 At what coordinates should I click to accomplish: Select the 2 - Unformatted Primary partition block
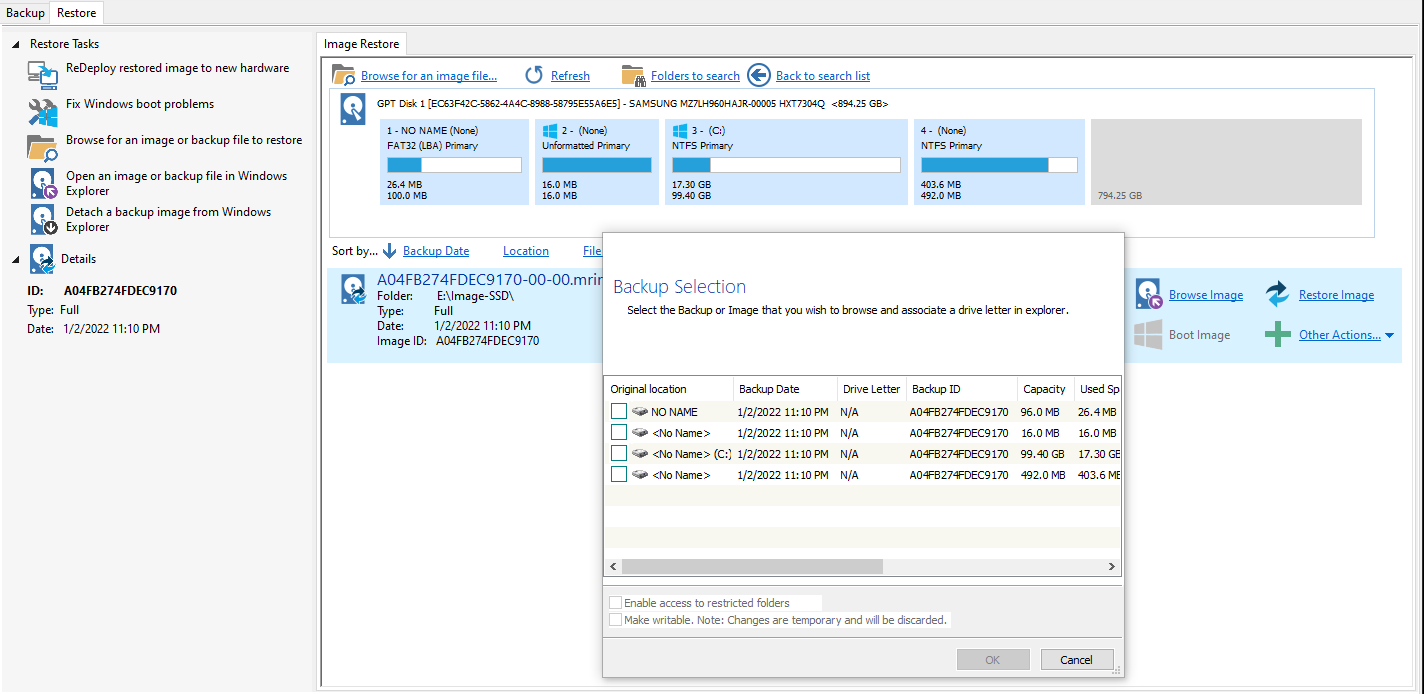(x=596, y=162)
